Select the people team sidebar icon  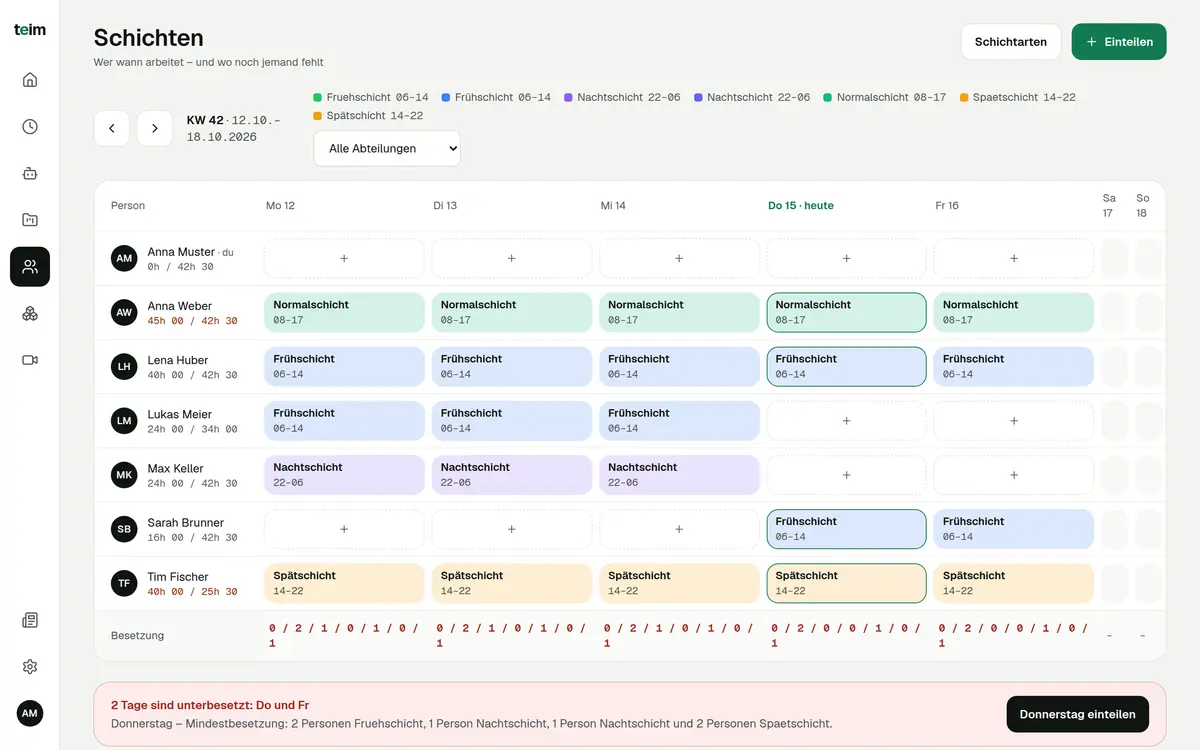click(30, 267)
